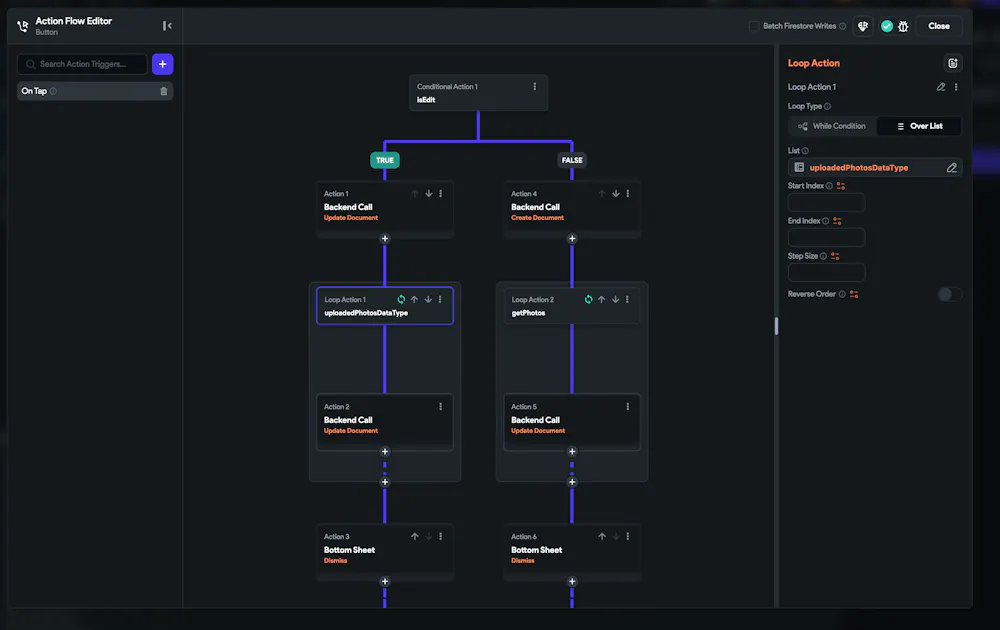Image resolution: width=1000 pixels, height=630 pixels.
Task: Collapse the action triggers sidebar
Action: tap(167, 26)
